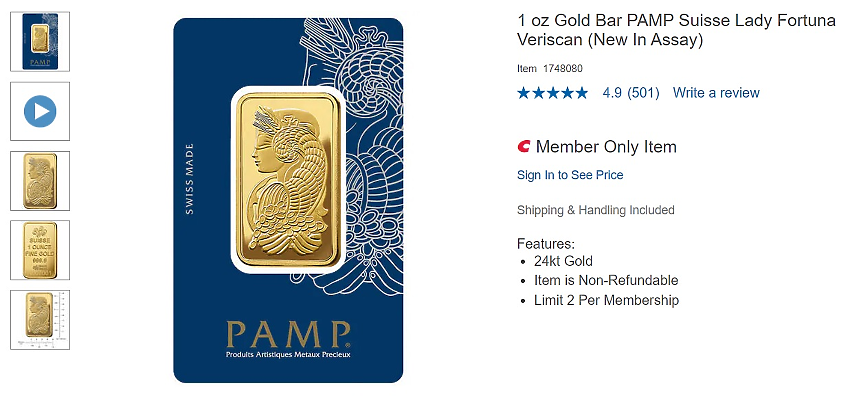
Task: Click the 4.9 rating score
Action: [612, 93]
